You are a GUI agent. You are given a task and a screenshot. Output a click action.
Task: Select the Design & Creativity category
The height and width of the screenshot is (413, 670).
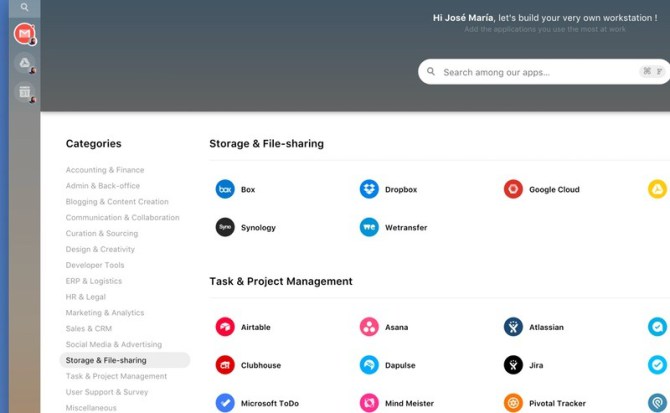100,249
